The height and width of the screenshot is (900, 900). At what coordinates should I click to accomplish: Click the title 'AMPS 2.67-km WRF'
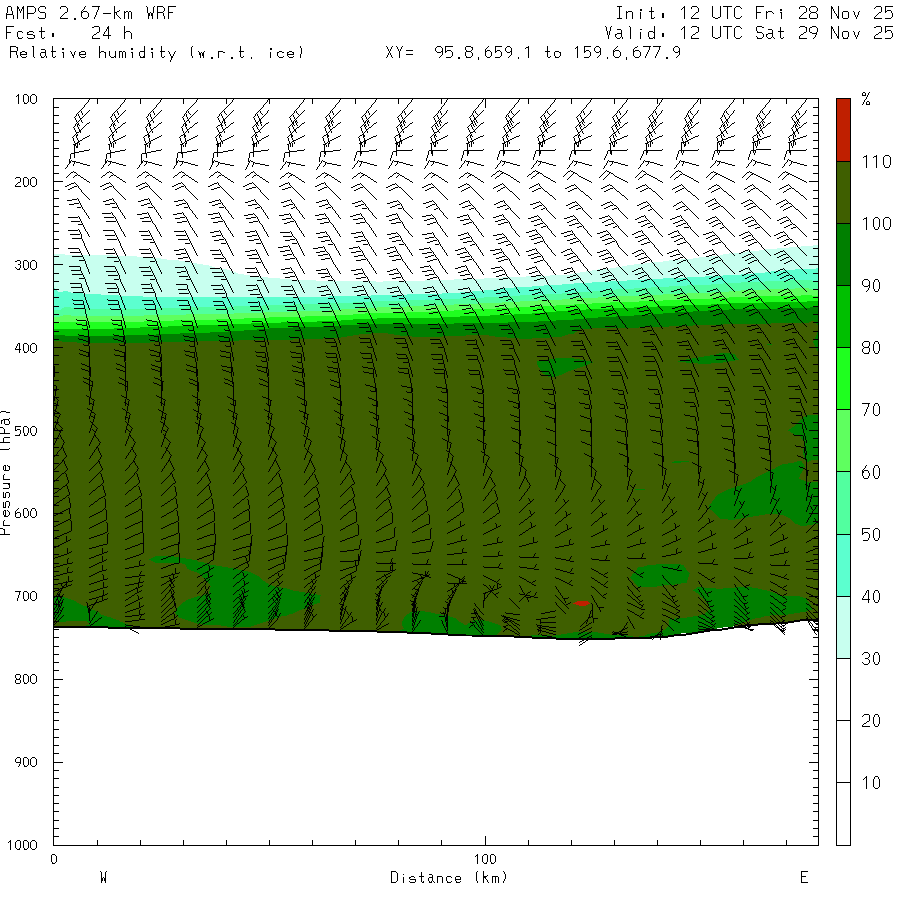tap(90, 13)
